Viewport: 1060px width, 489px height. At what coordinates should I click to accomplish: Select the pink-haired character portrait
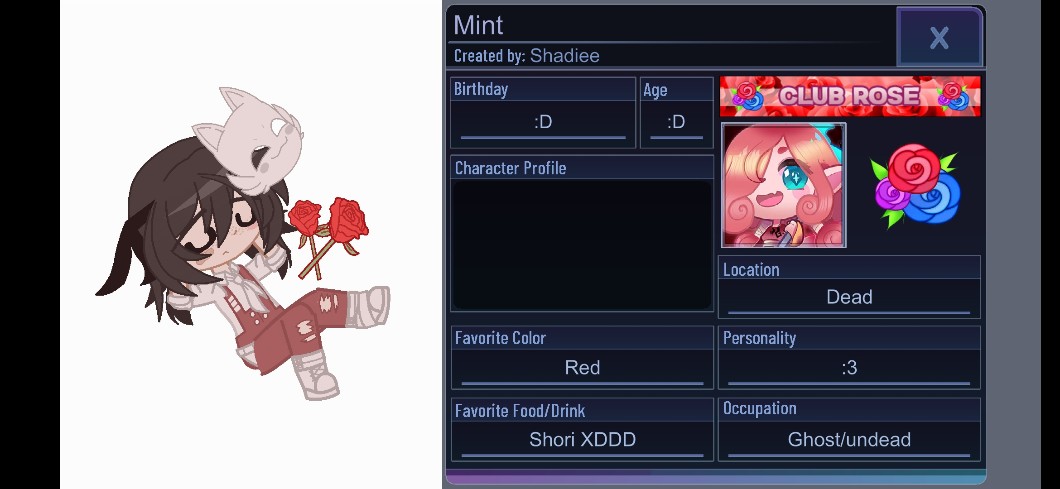coord(784,185)
